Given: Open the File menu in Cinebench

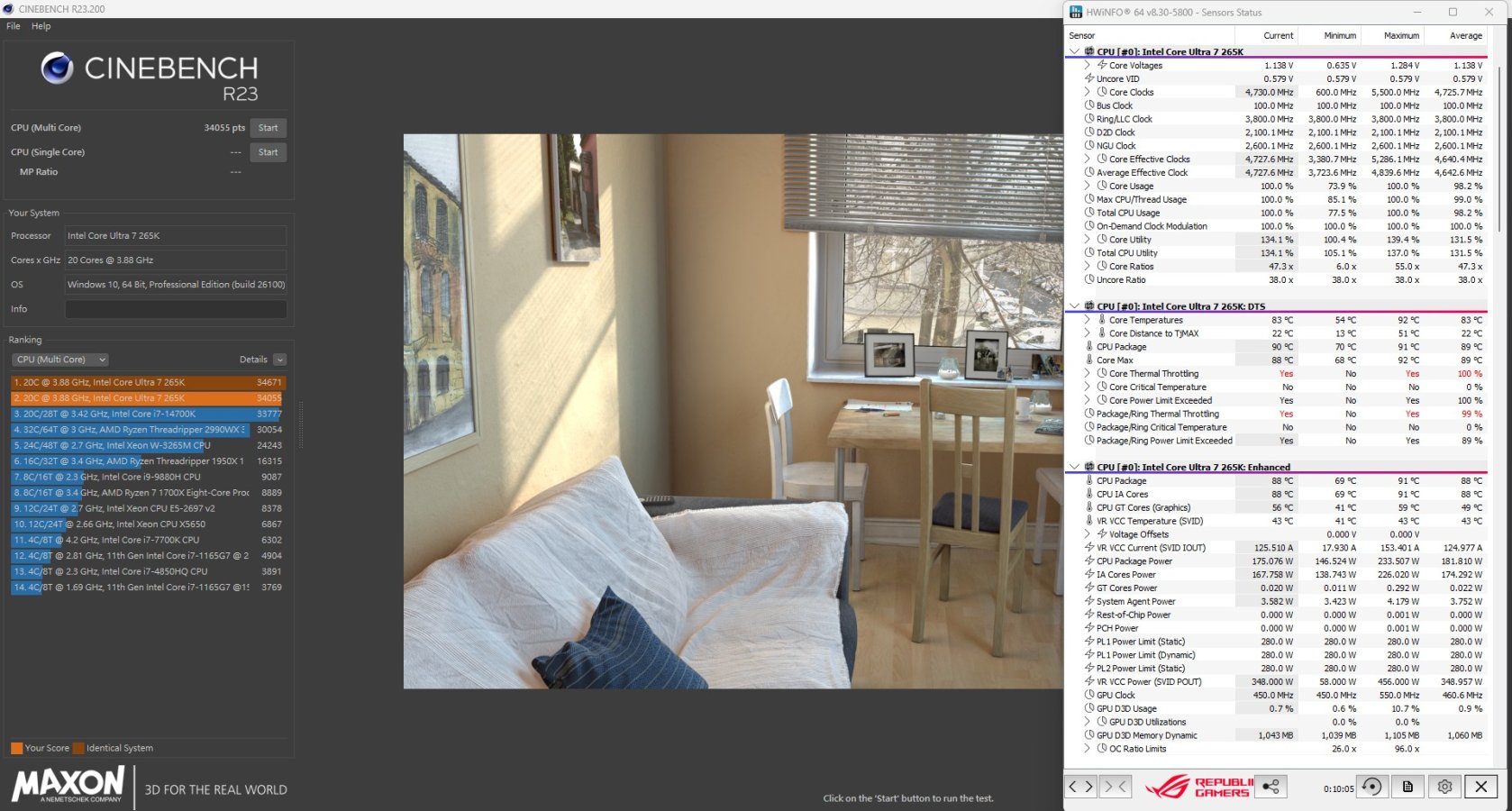Looking at the screenshot, I should [14, 26].
